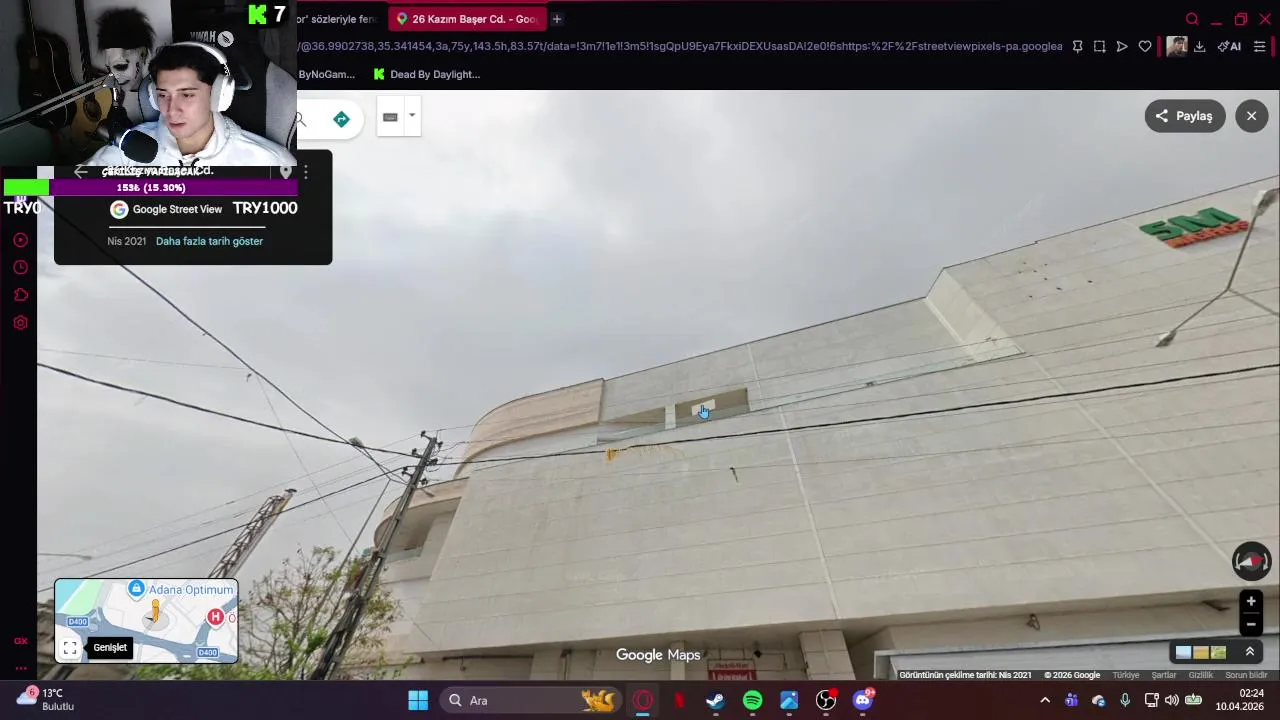The width and height of the screenshot is (1280, 720).
Task: Click the player play icon in the address bar
Action: click(1122, 46)
